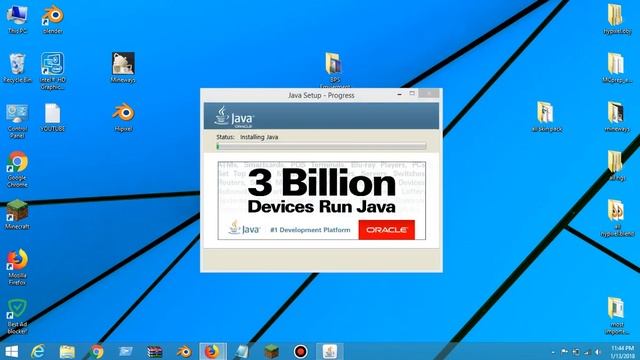Minimize the Java Setup window
Image resolution: width=640 pixels, height=360 pixels.
[x=399, y=94]
